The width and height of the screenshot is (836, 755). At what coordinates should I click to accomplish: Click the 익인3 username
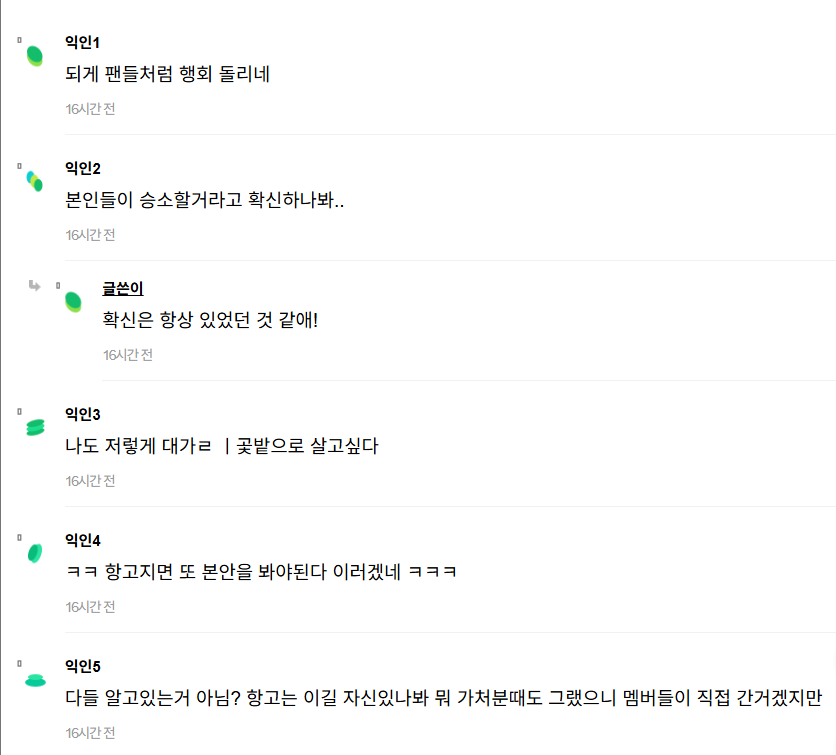click(x=82, y=414)
